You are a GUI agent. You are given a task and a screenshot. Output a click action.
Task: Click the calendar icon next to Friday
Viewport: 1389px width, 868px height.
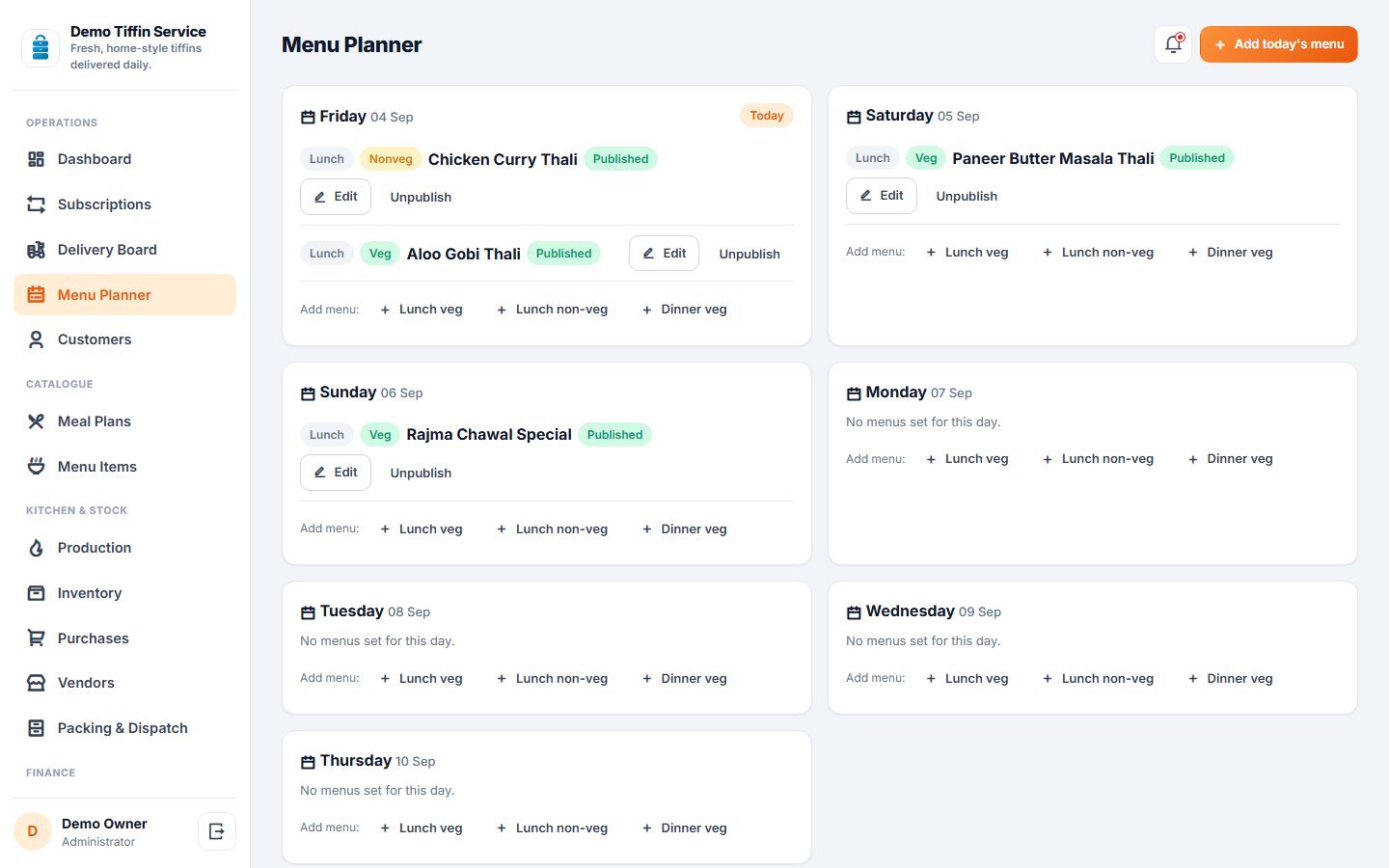coord(308,117)
